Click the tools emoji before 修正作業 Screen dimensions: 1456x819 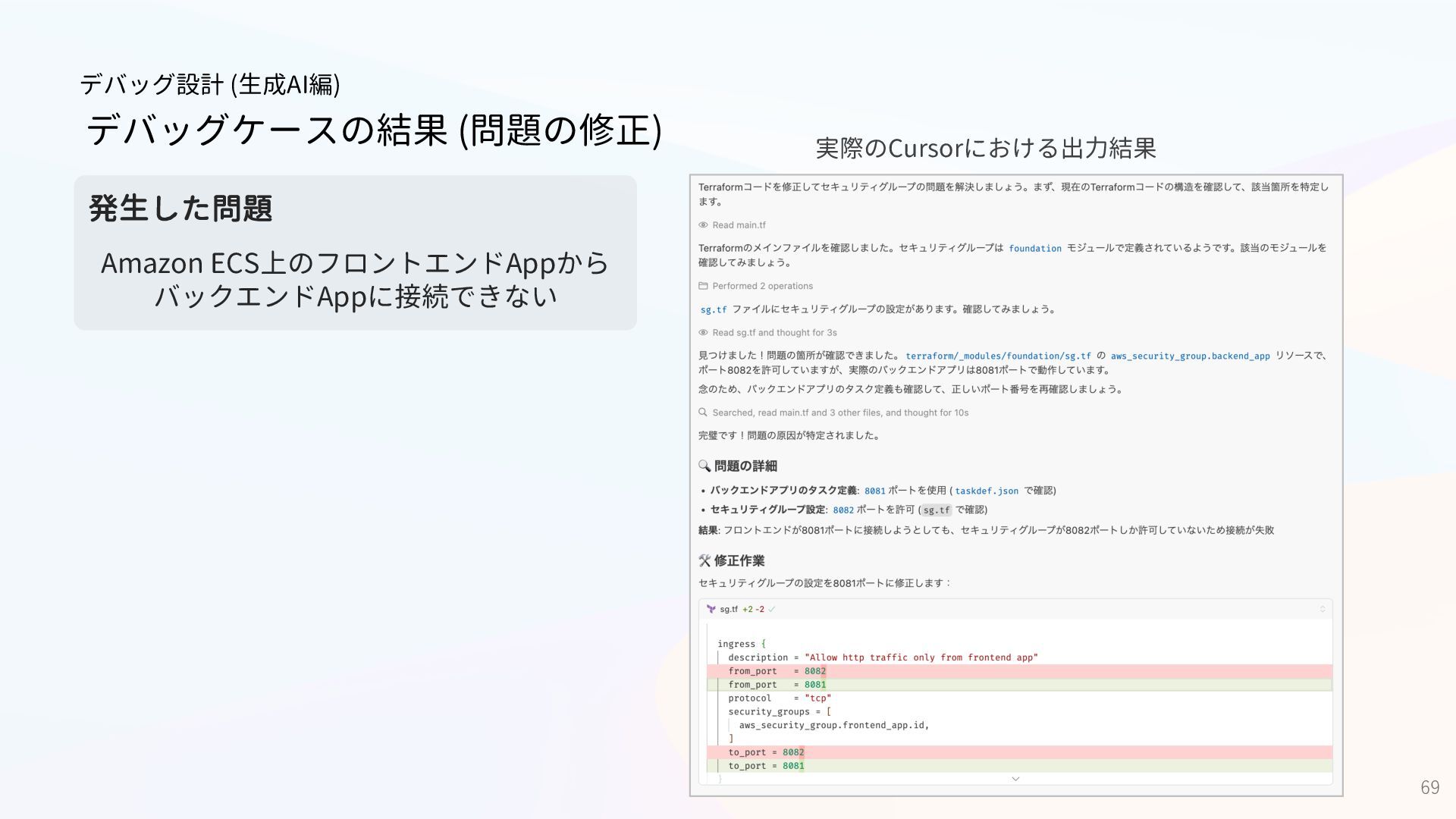[x=704, y=560]
